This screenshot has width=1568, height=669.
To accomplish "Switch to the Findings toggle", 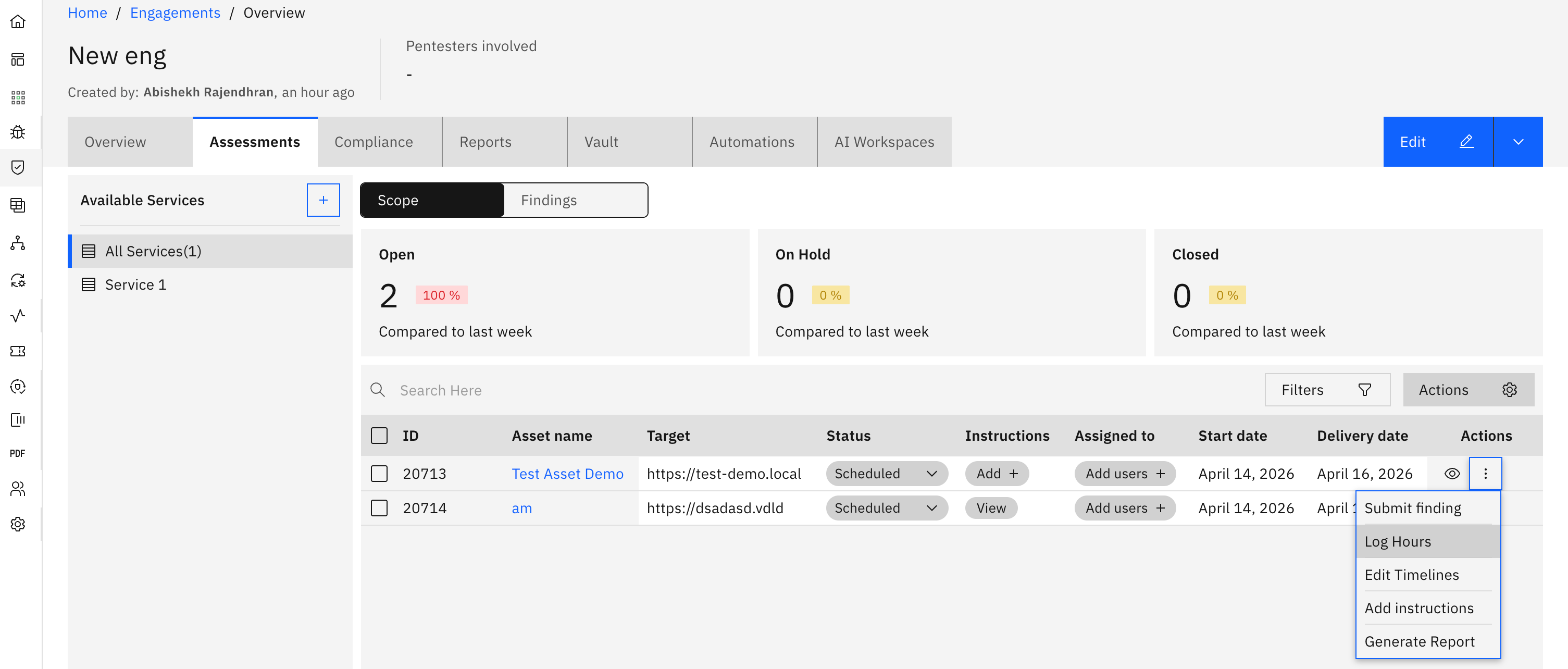I will tap(576, 200).
